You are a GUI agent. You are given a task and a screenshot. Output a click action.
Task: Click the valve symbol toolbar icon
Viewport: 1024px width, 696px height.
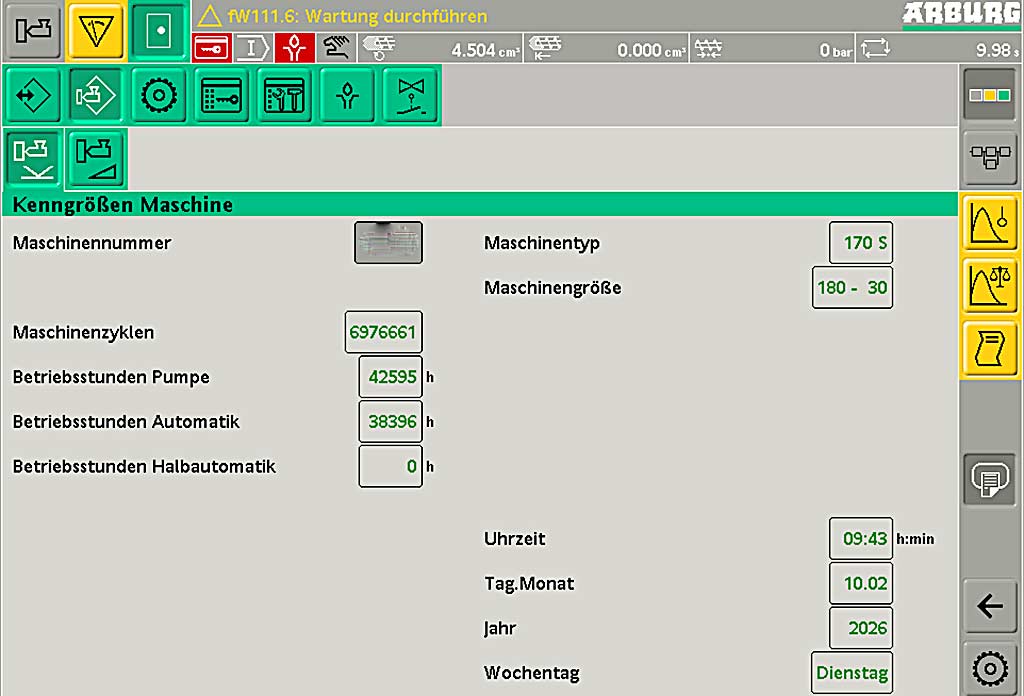pyautogui.click(x=410, y=96)
